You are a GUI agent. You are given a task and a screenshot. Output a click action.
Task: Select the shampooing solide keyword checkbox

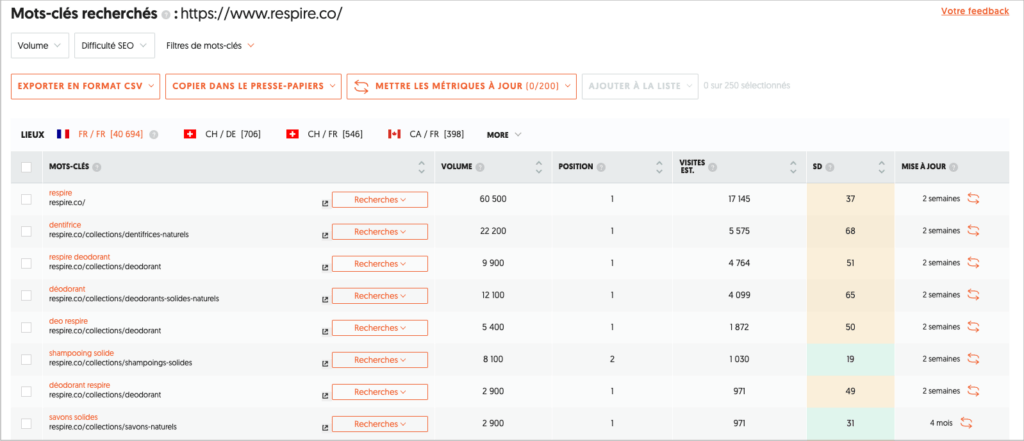[26, 359]
